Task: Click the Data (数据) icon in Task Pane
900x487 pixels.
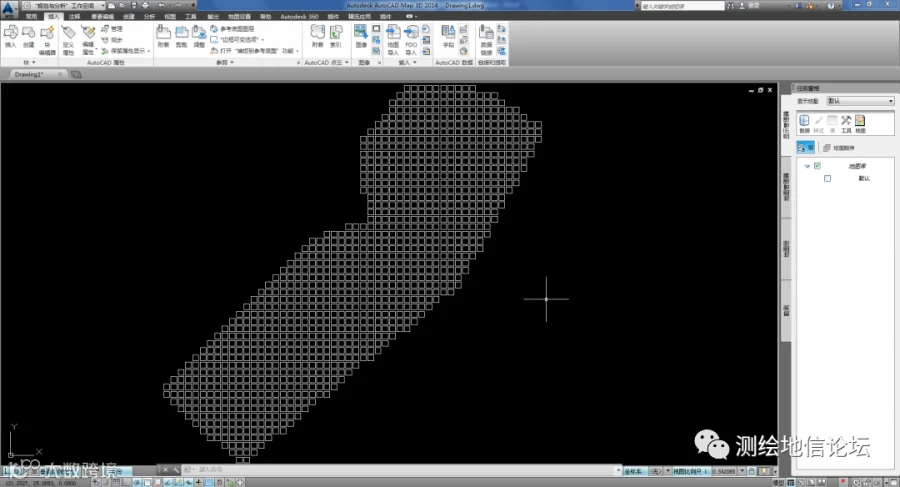Action: point(804,123)
